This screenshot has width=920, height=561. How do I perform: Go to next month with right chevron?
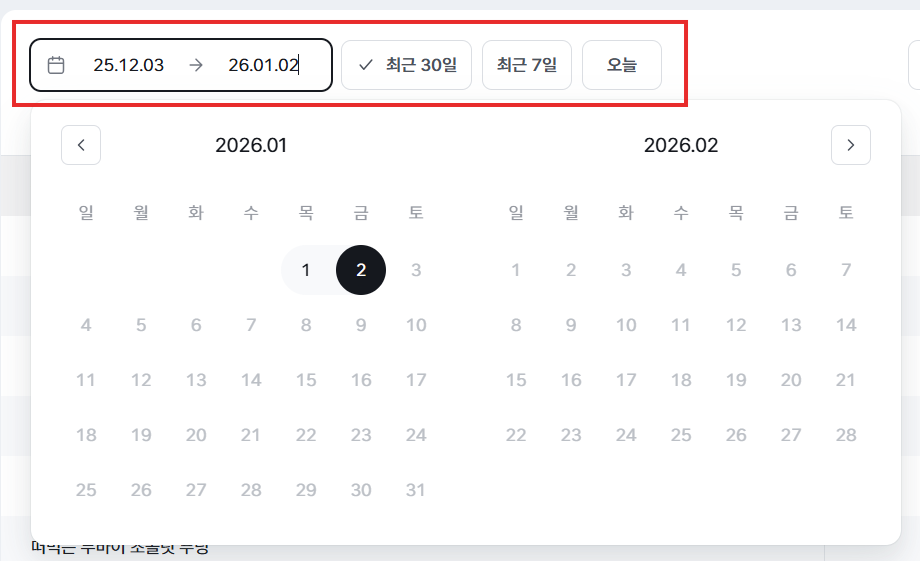851,145
